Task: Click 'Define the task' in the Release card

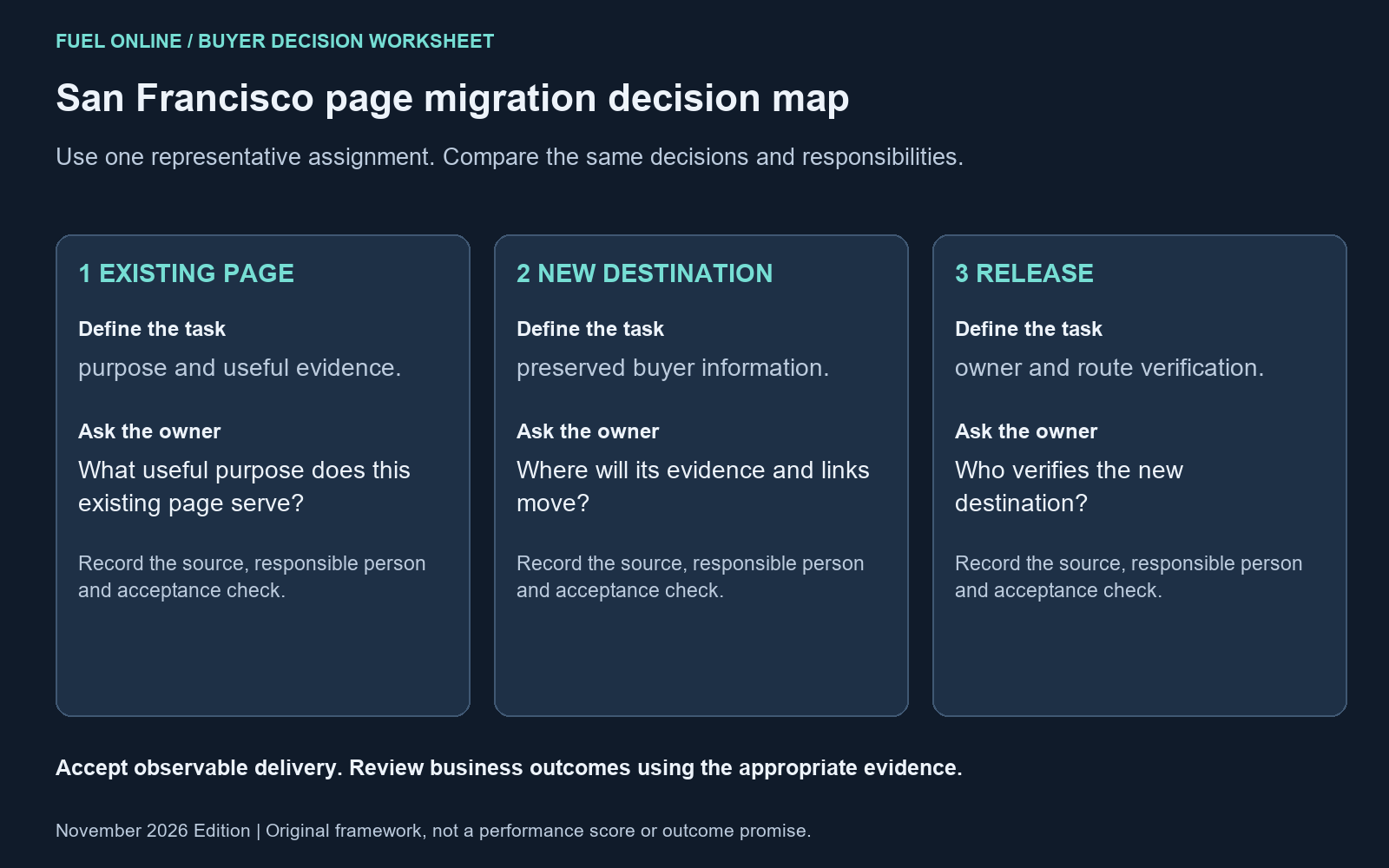Action: click(1029, 329)
